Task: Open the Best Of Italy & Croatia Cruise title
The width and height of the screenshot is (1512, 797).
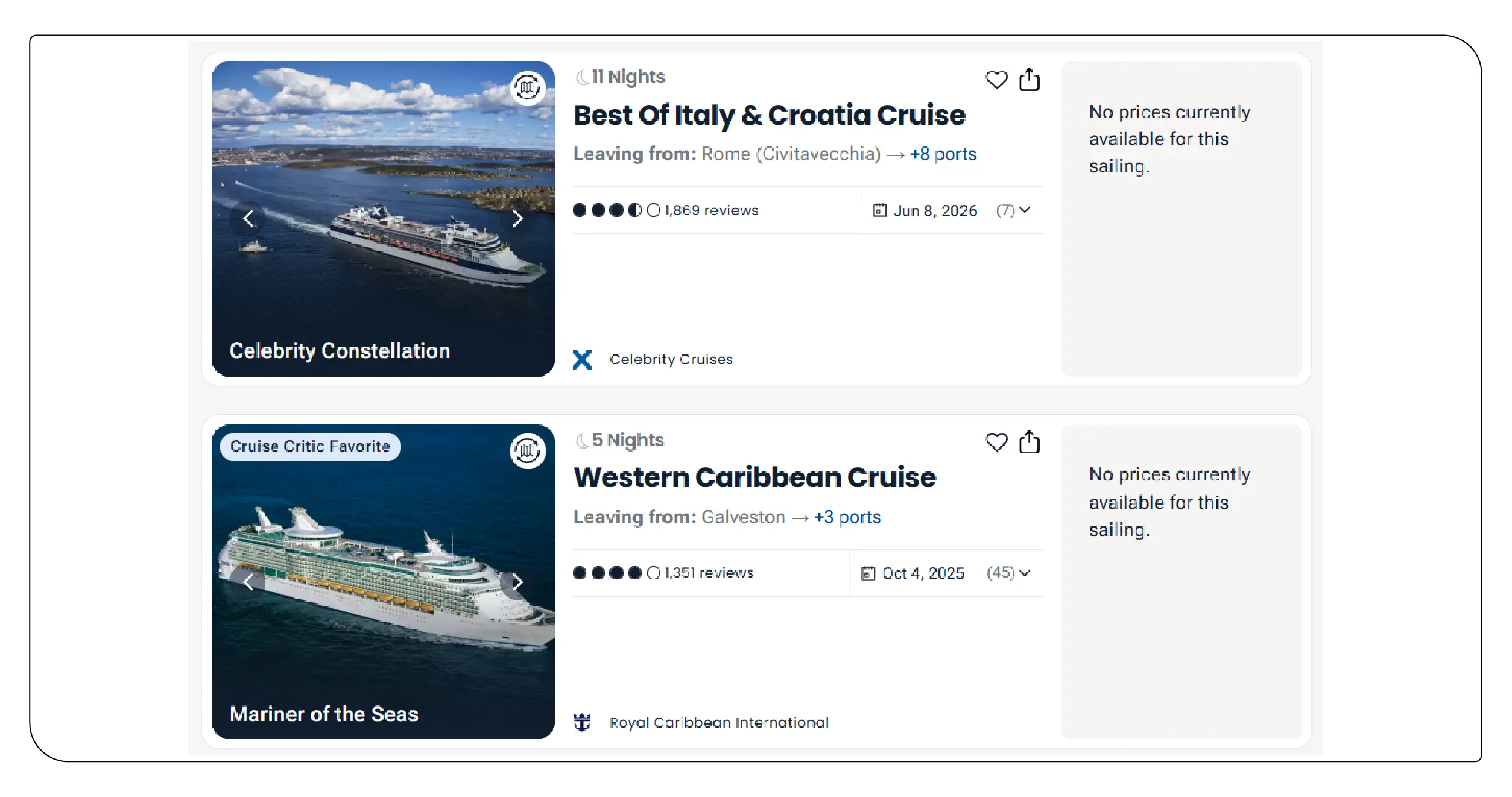Action: [x=768, y=115]
